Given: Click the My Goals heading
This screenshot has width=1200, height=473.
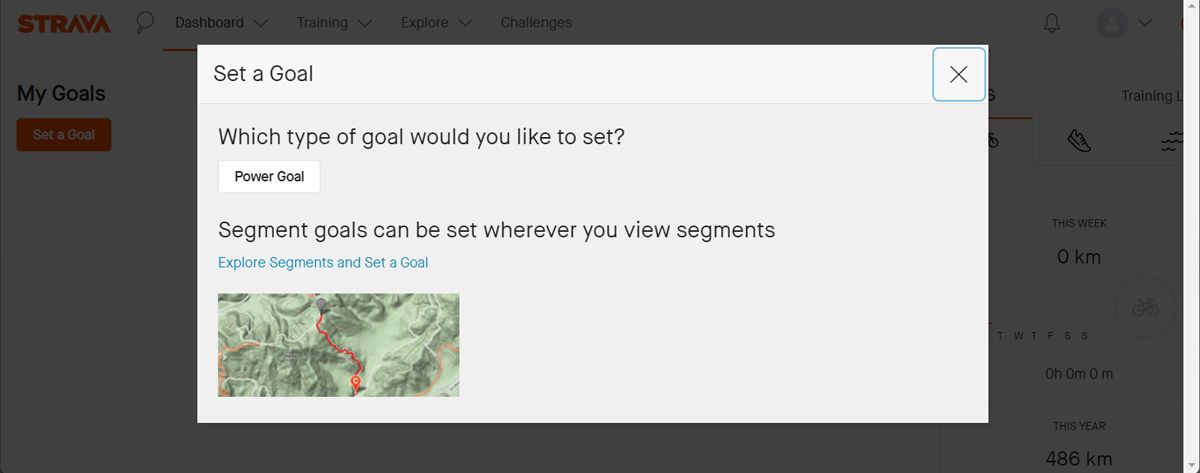Looking at the screenshot, I should [x=61, y=93].
